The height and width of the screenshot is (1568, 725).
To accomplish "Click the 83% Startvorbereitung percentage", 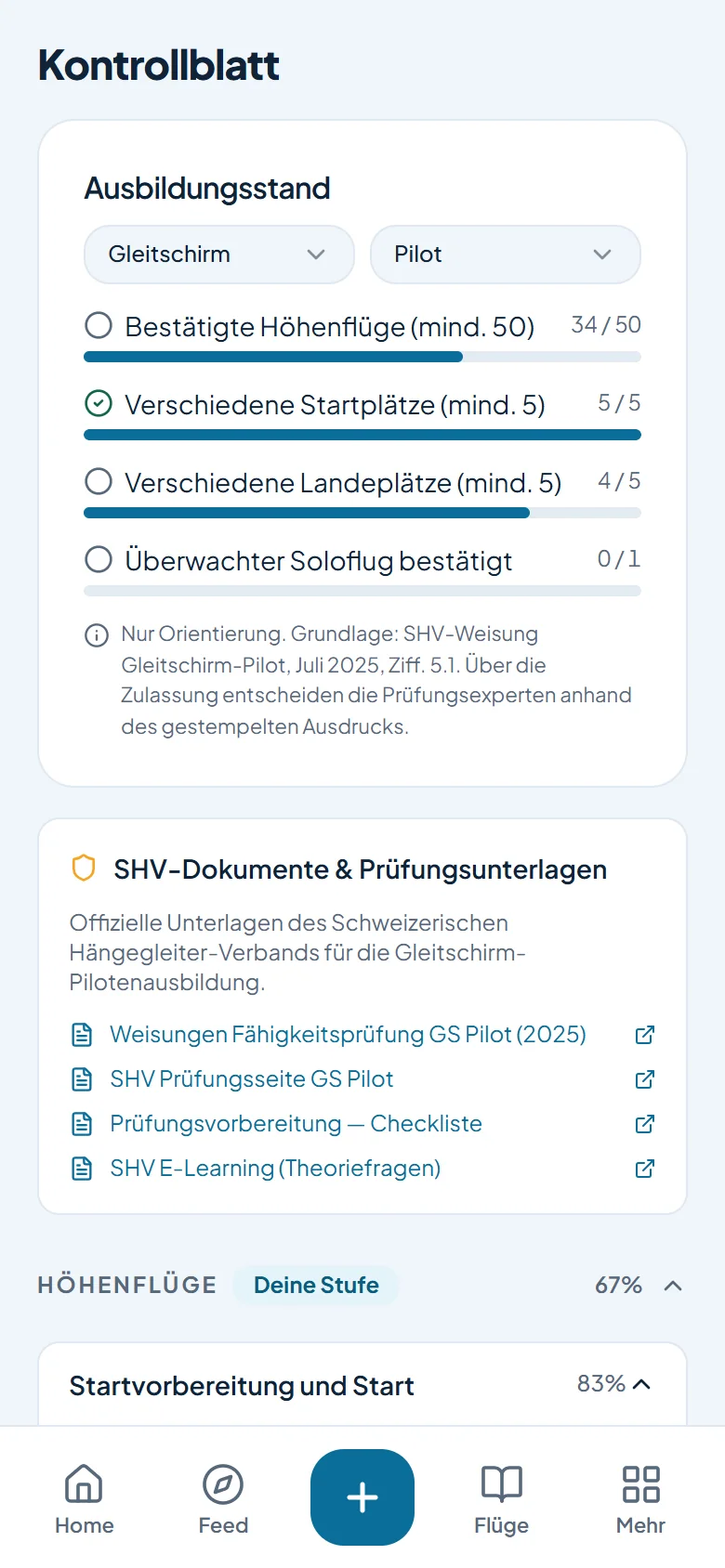I will tap(601, 1384).
